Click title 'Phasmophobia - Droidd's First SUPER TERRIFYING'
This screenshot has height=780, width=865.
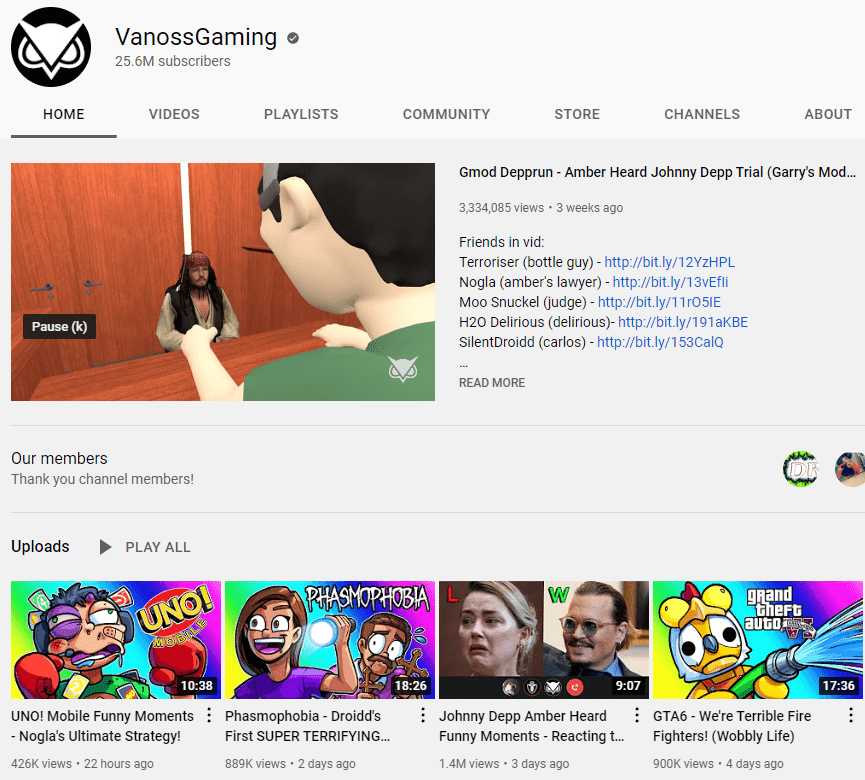(308, 726)
